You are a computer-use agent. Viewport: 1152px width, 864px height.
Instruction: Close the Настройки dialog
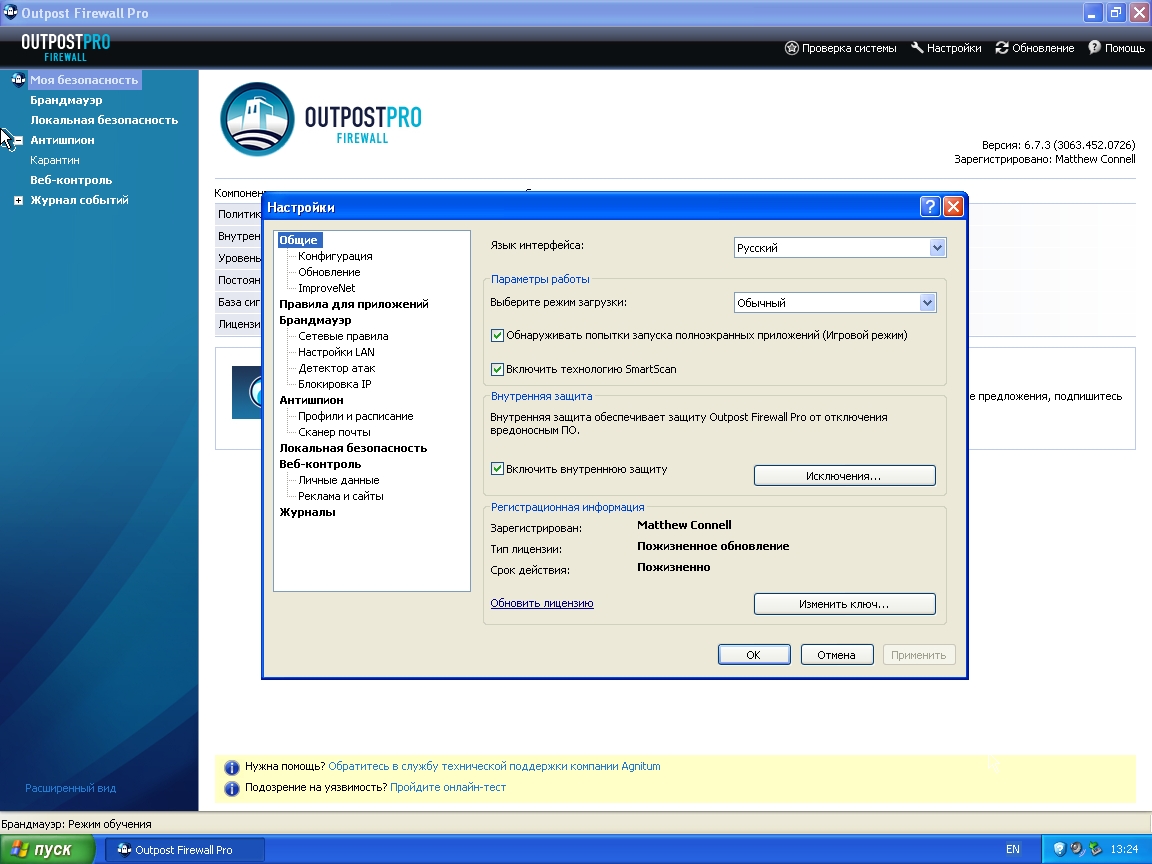(953, 206)
